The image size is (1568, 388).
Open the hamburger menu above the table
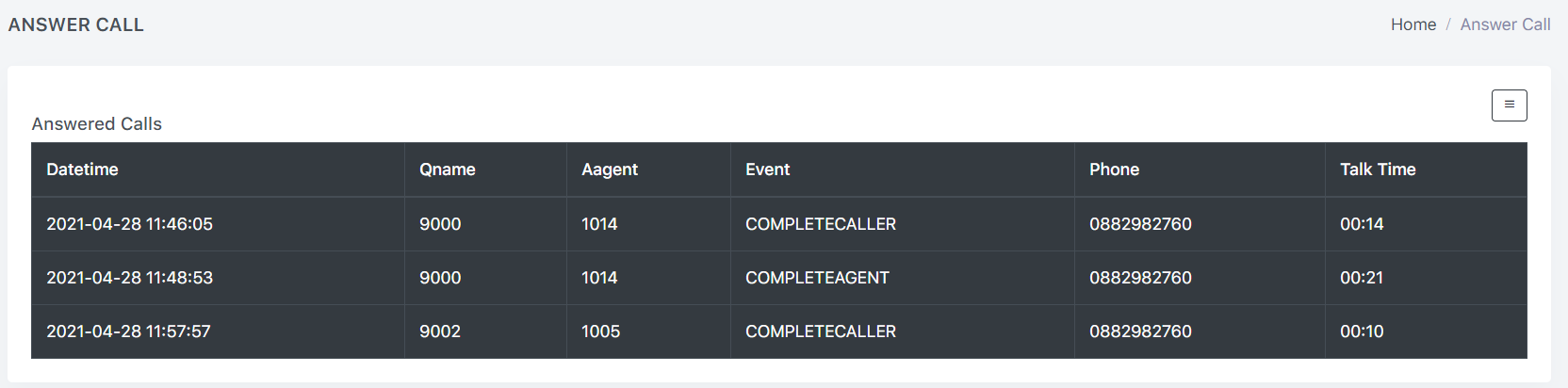pyautogui.click(x=1509, y=105)
